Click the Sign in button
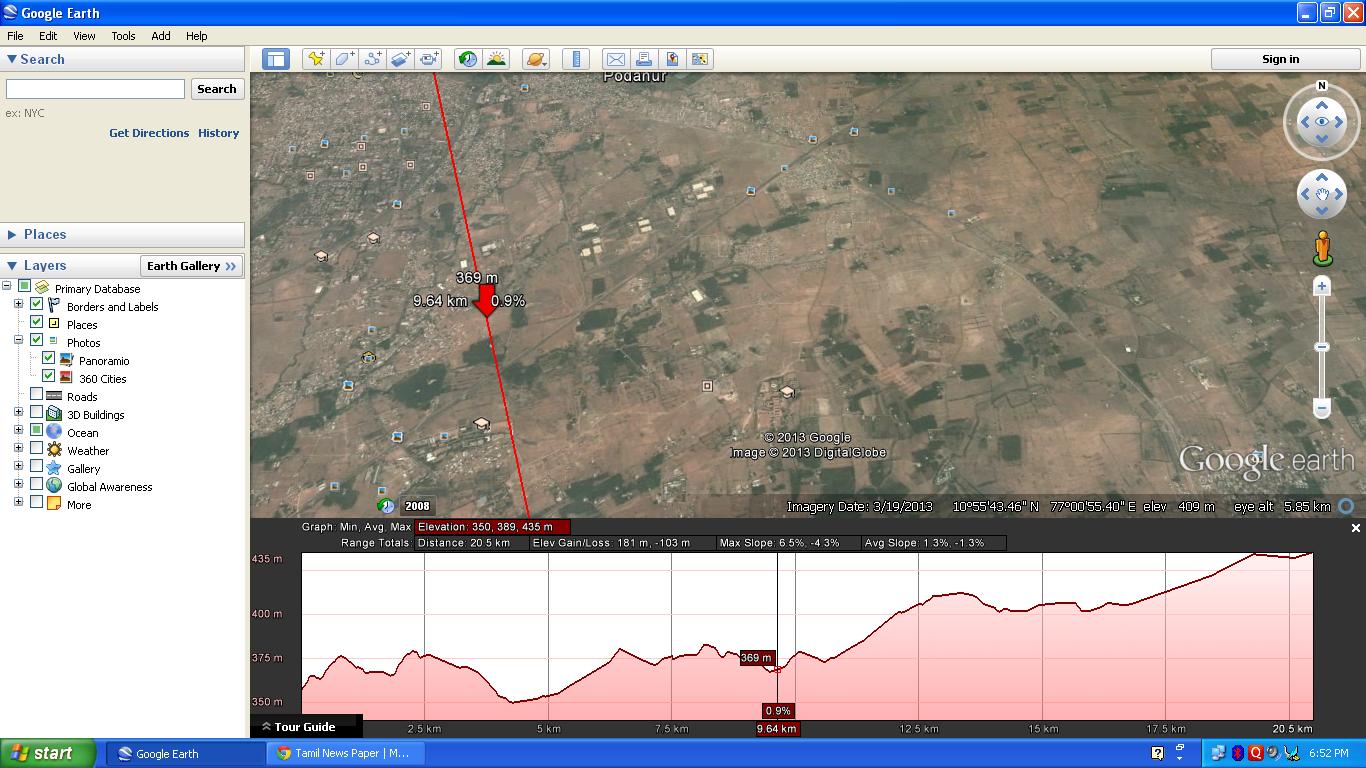The image size is (1366, 768). pos(1280,59)
